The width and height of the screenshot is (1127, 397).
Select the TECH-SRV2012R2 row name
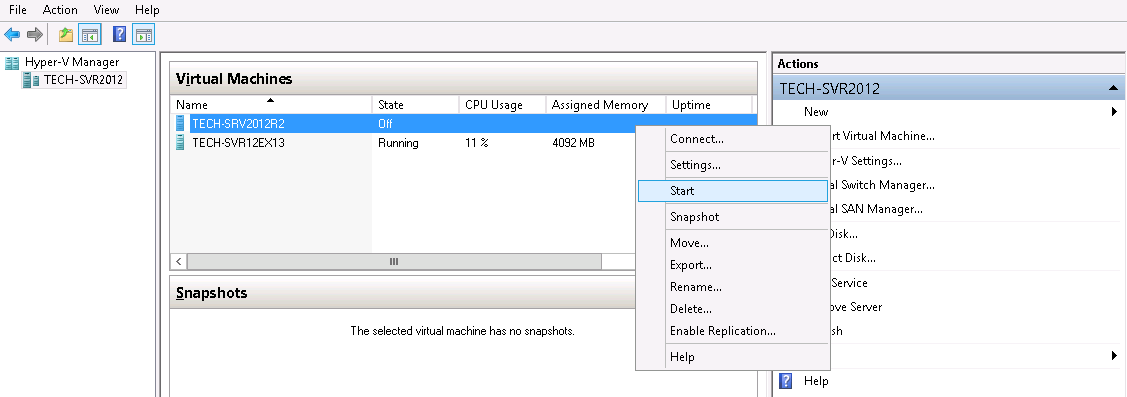tap(239, 124)
